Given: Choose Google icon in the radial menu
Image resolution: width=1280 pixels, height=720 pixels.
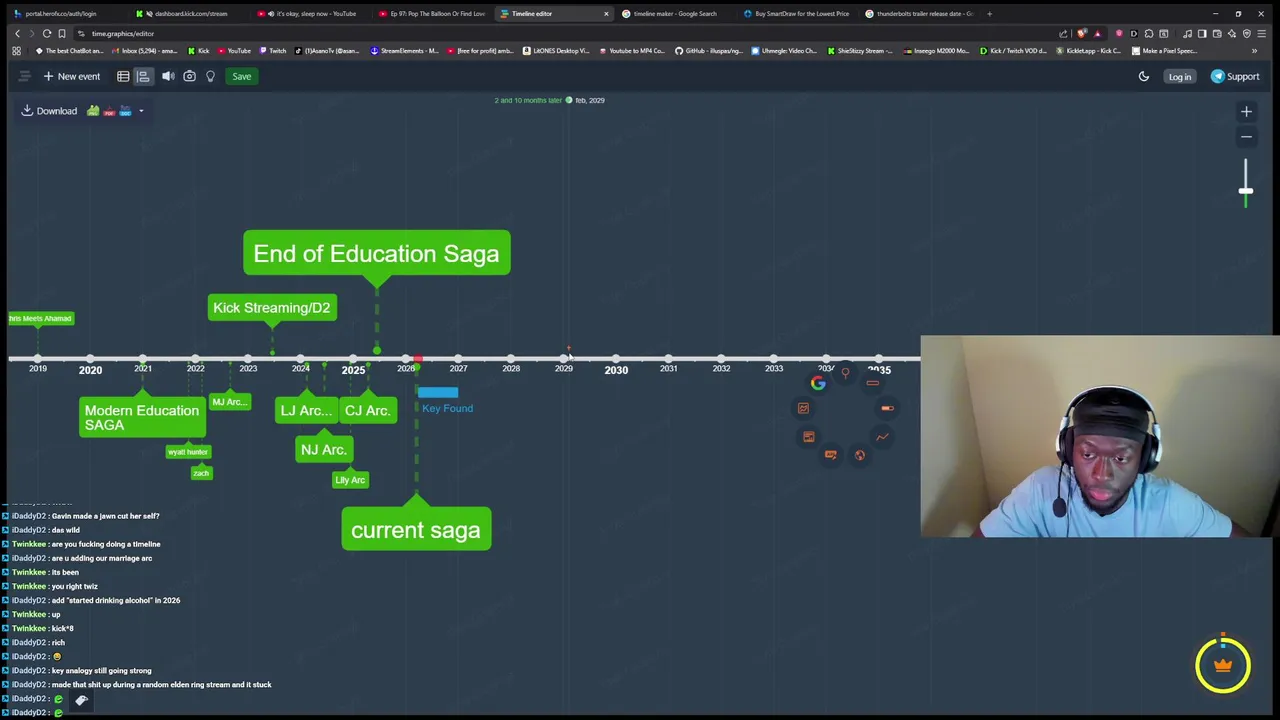Looking at the screenshot, I should click(x=818, y=383).
